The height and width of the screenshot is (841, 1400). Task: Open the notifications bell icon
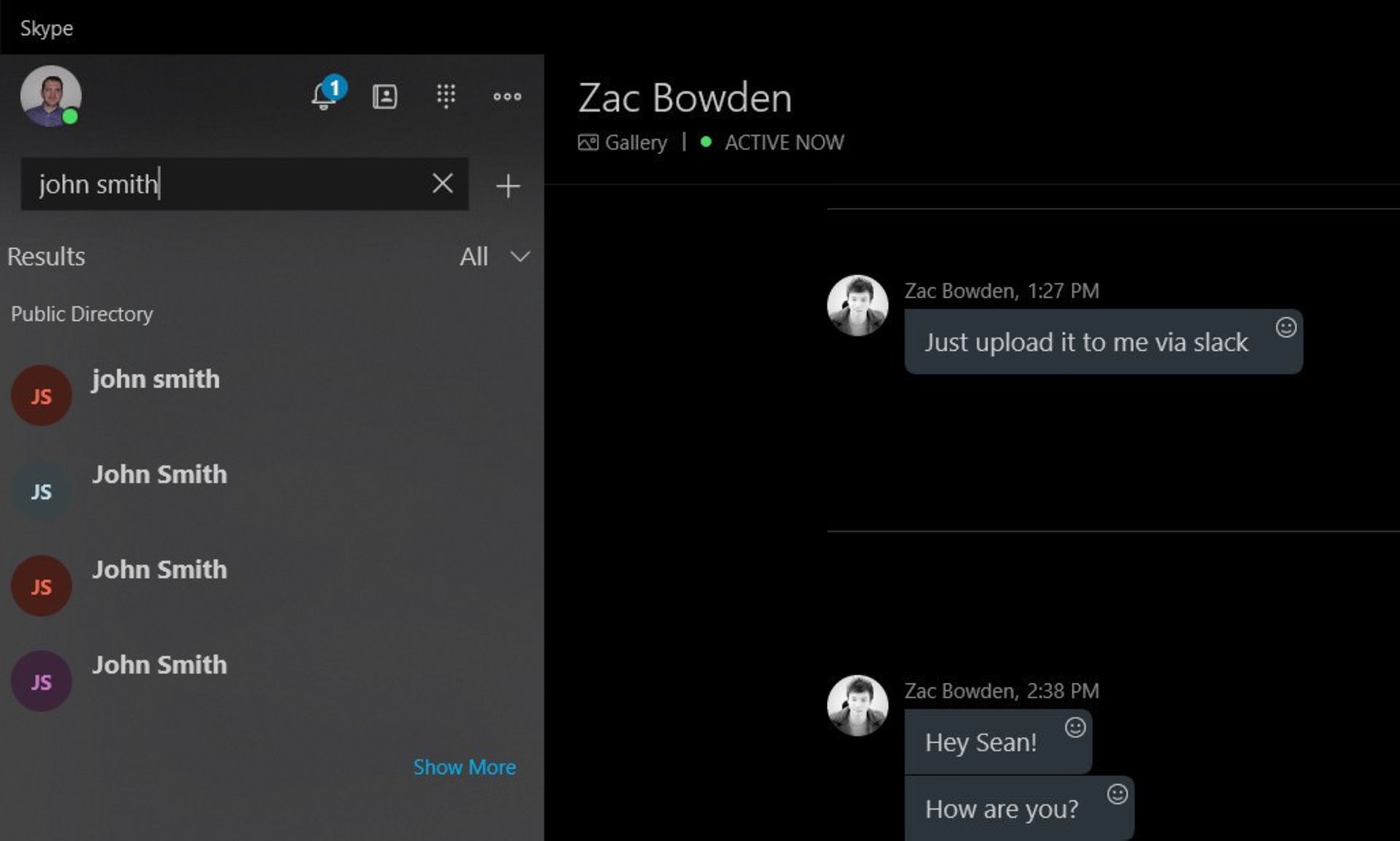(325, 96)
